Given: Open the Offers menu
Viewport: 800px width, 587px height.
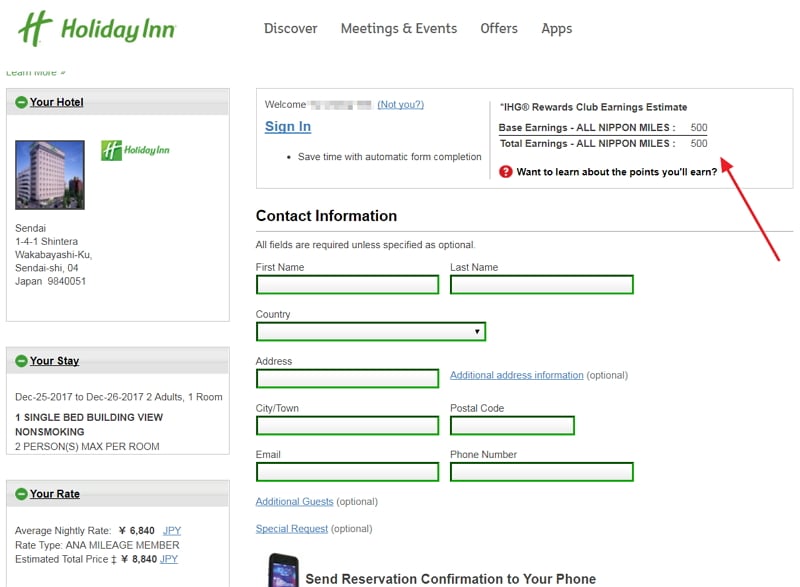Looking at the screenshot, I should click(499, 29).
